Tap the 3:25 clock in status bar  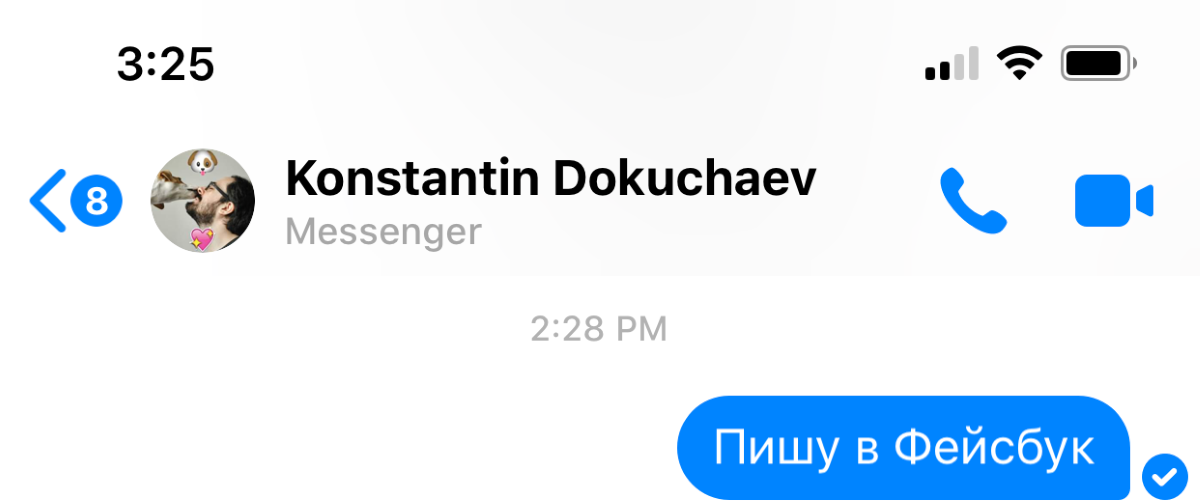tap(166, 66)
